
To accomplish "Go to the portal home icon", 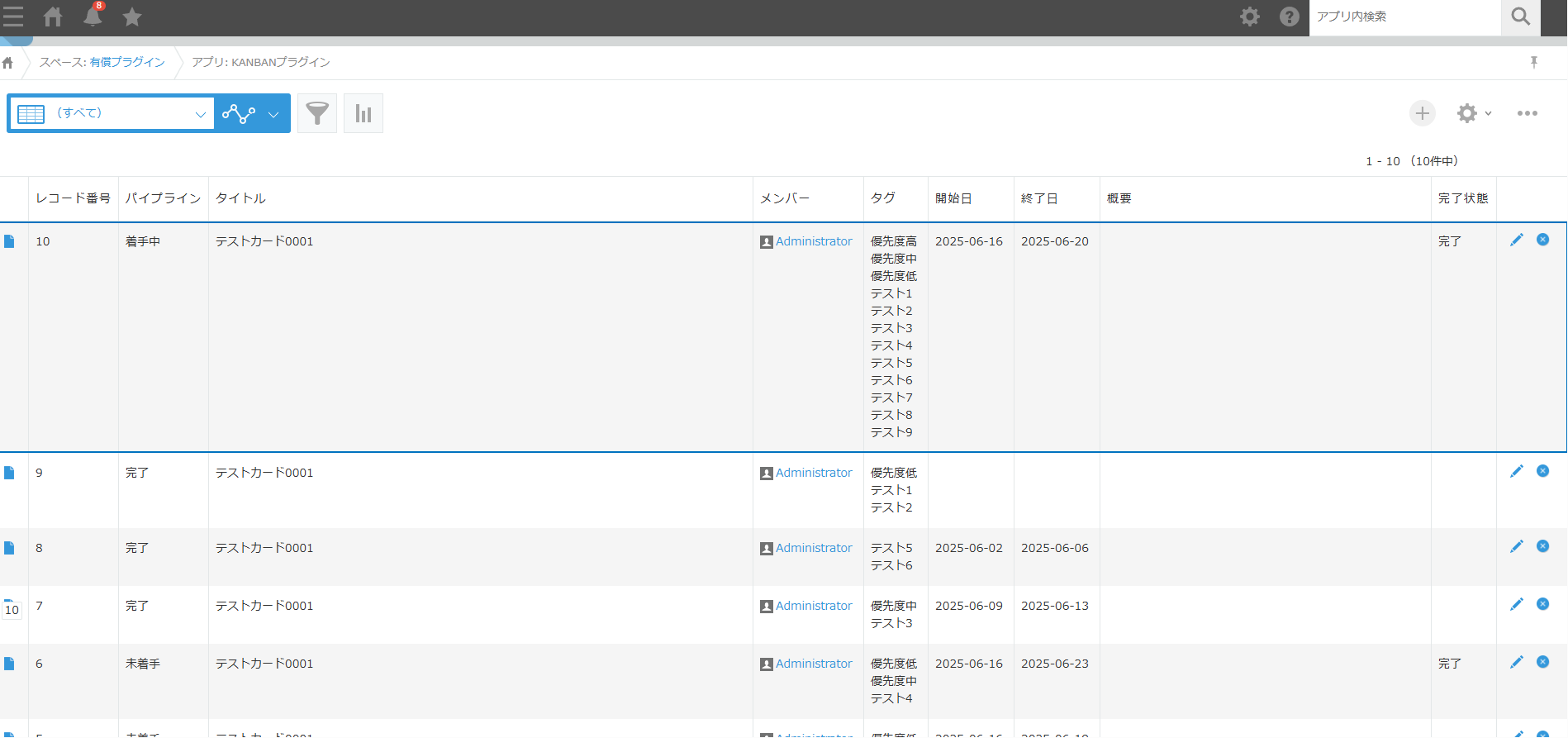I will pos(53,17).
